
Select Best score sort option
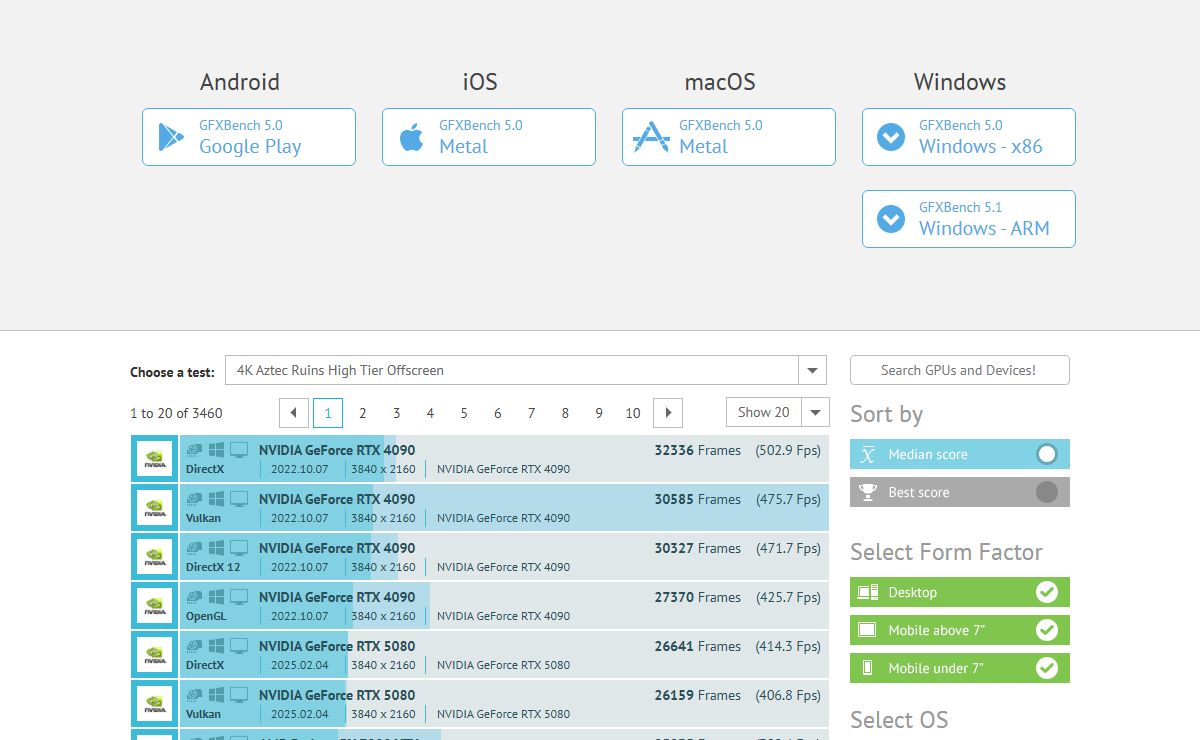point(960,492)
